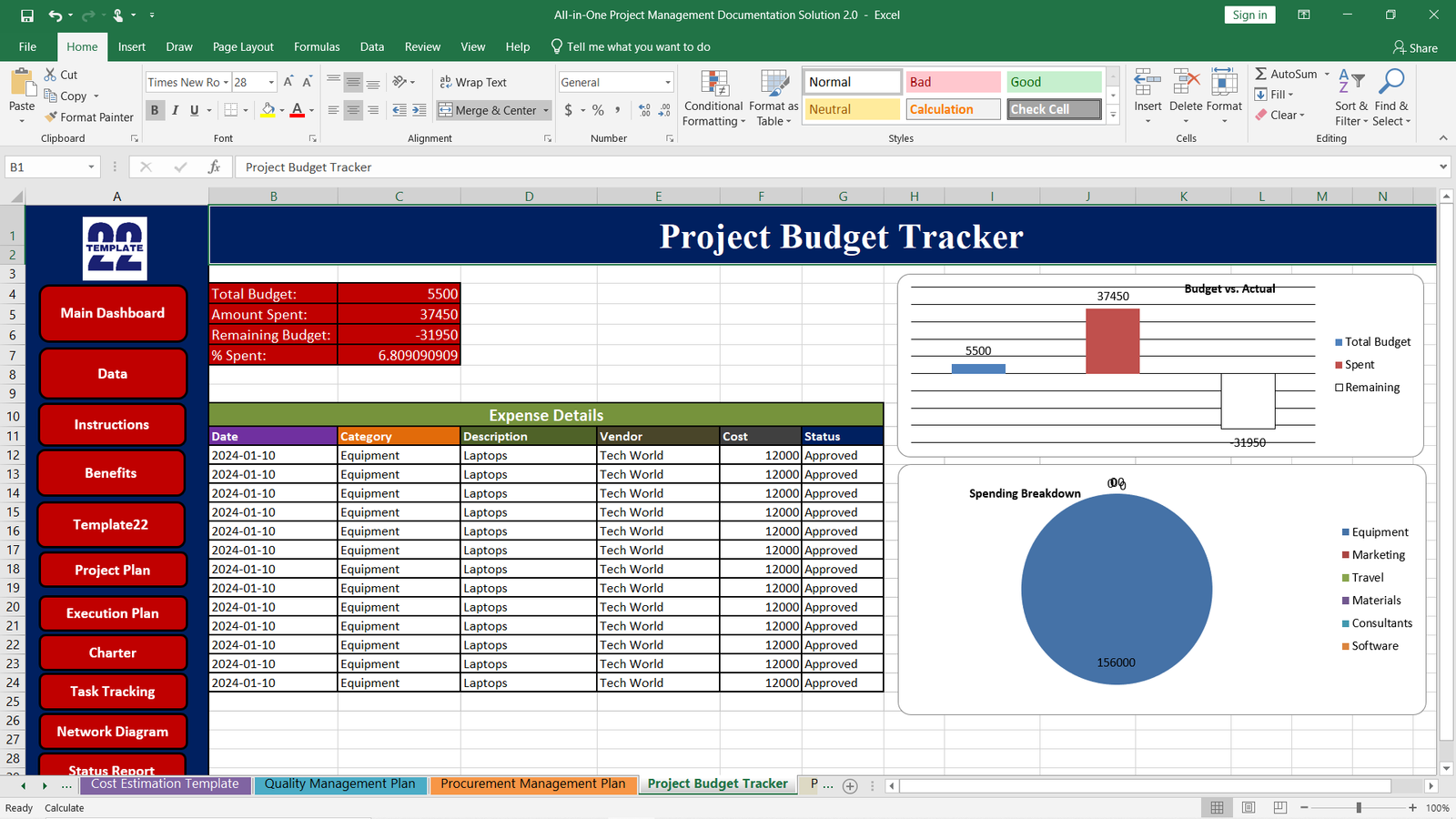Switch to the Insert ribbon tab
The width and height of the screenshot is (1456, 819).
click(132, 46)
